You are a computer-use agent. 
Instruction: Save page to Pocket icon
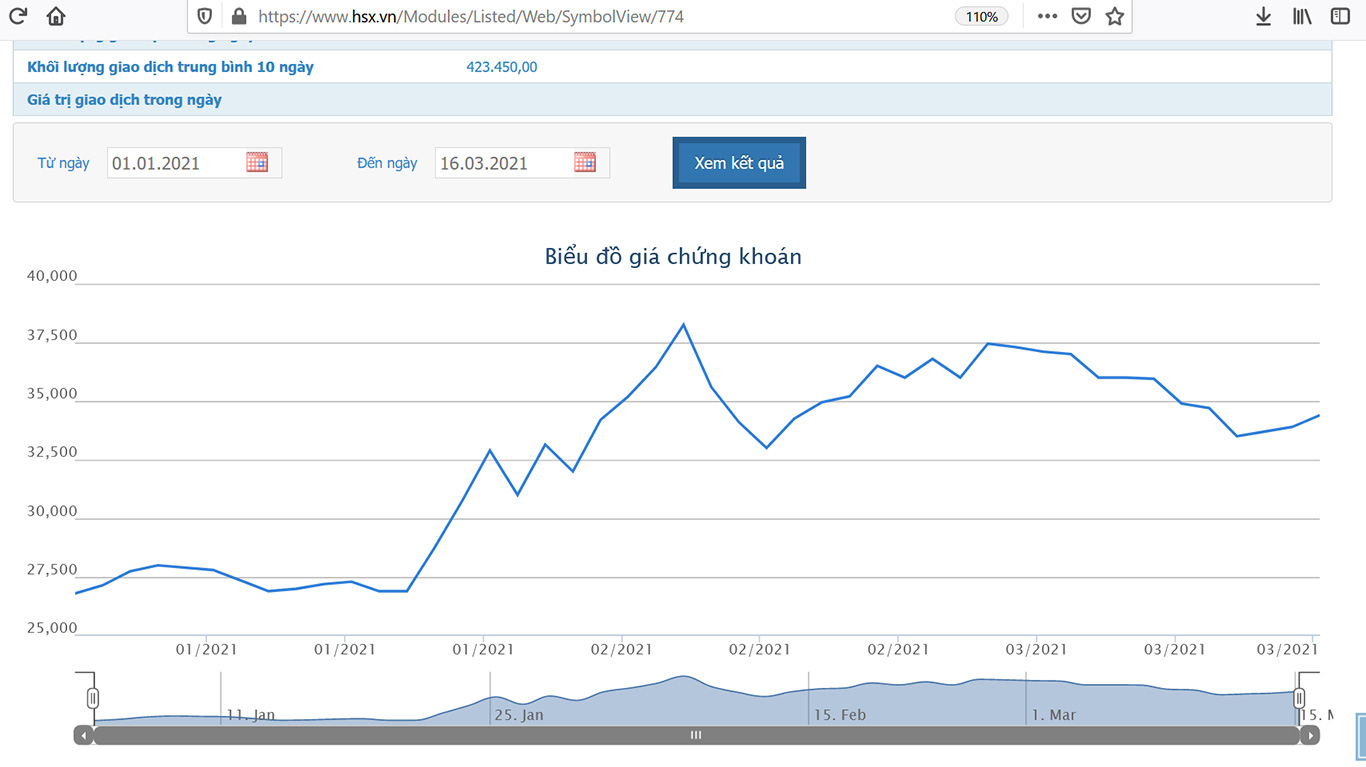click(x=1081, y=16)
